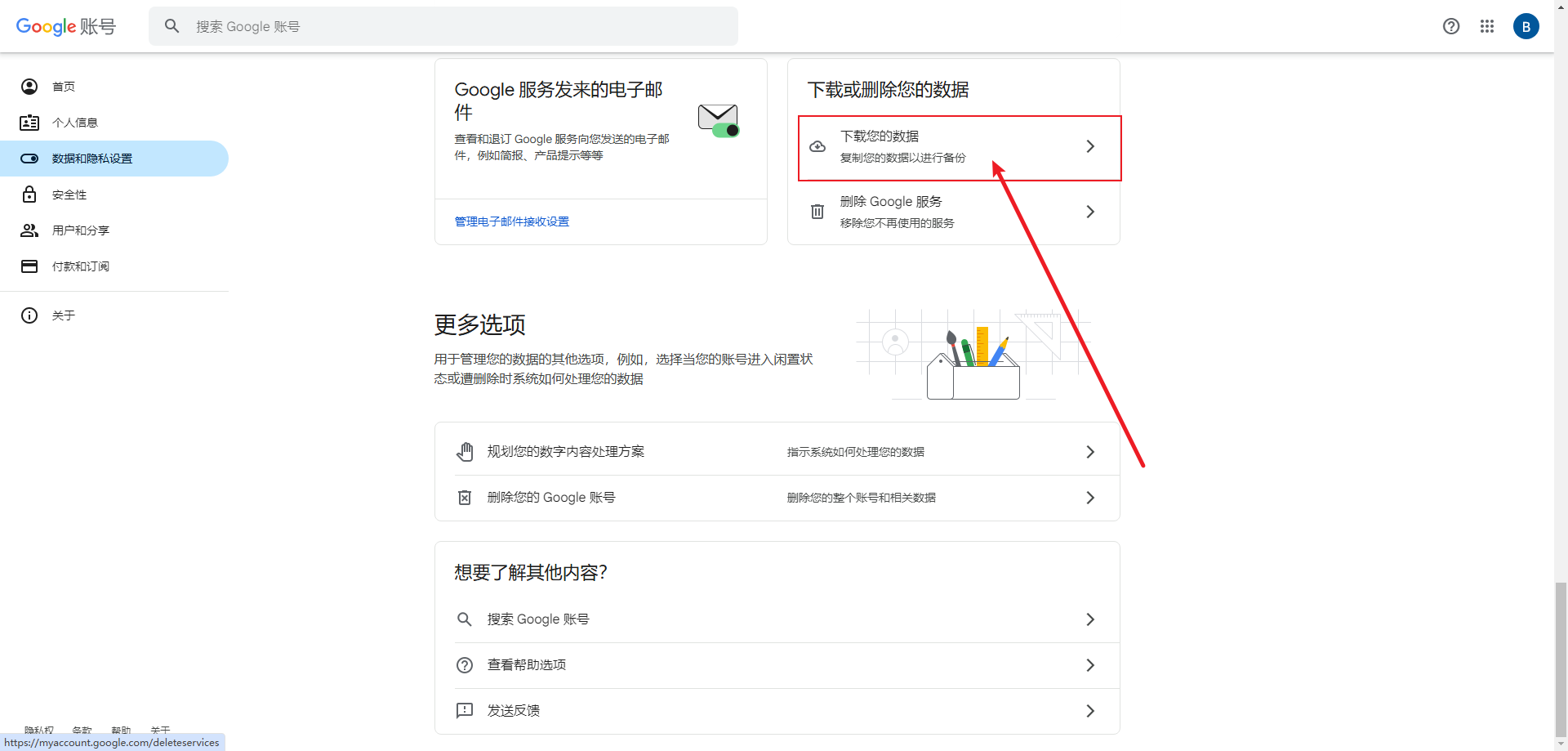Viewport: 1568px width, 751px height.
Task: Click the 下载或删除您的数据 card heading
Action: tap(889, 90)
